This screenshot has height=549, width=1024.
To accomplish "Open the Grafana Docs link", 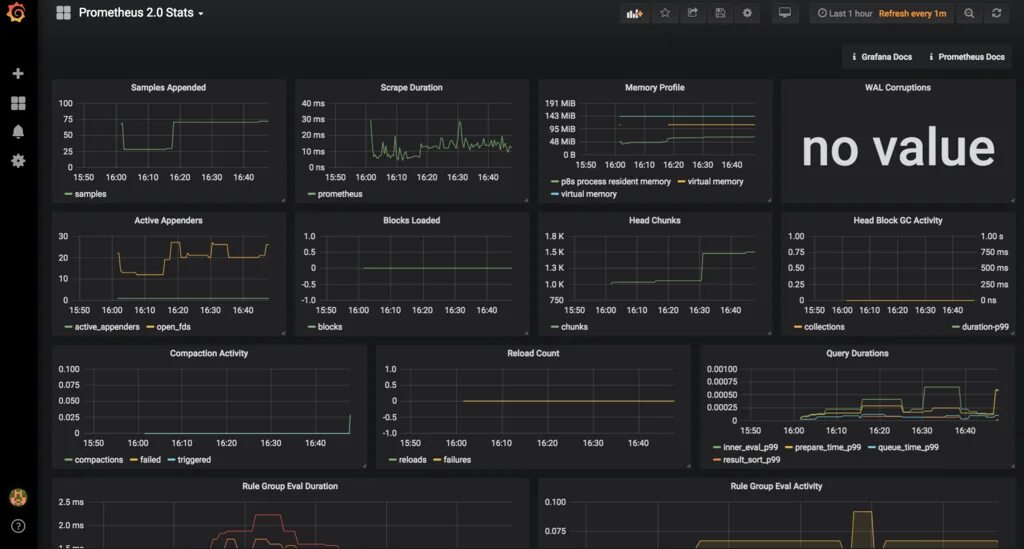I will [882, 57].
